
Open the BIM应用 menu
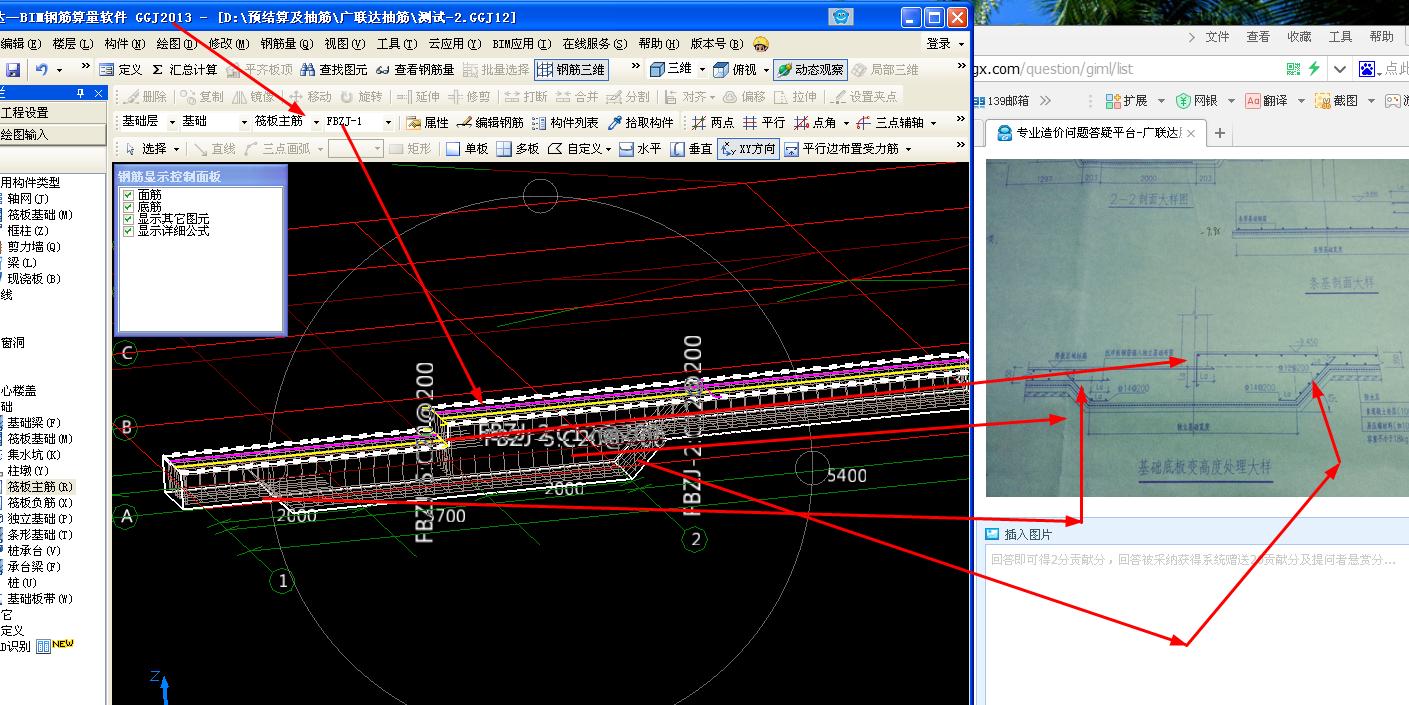pyautogui.click(x=521, y=44)
